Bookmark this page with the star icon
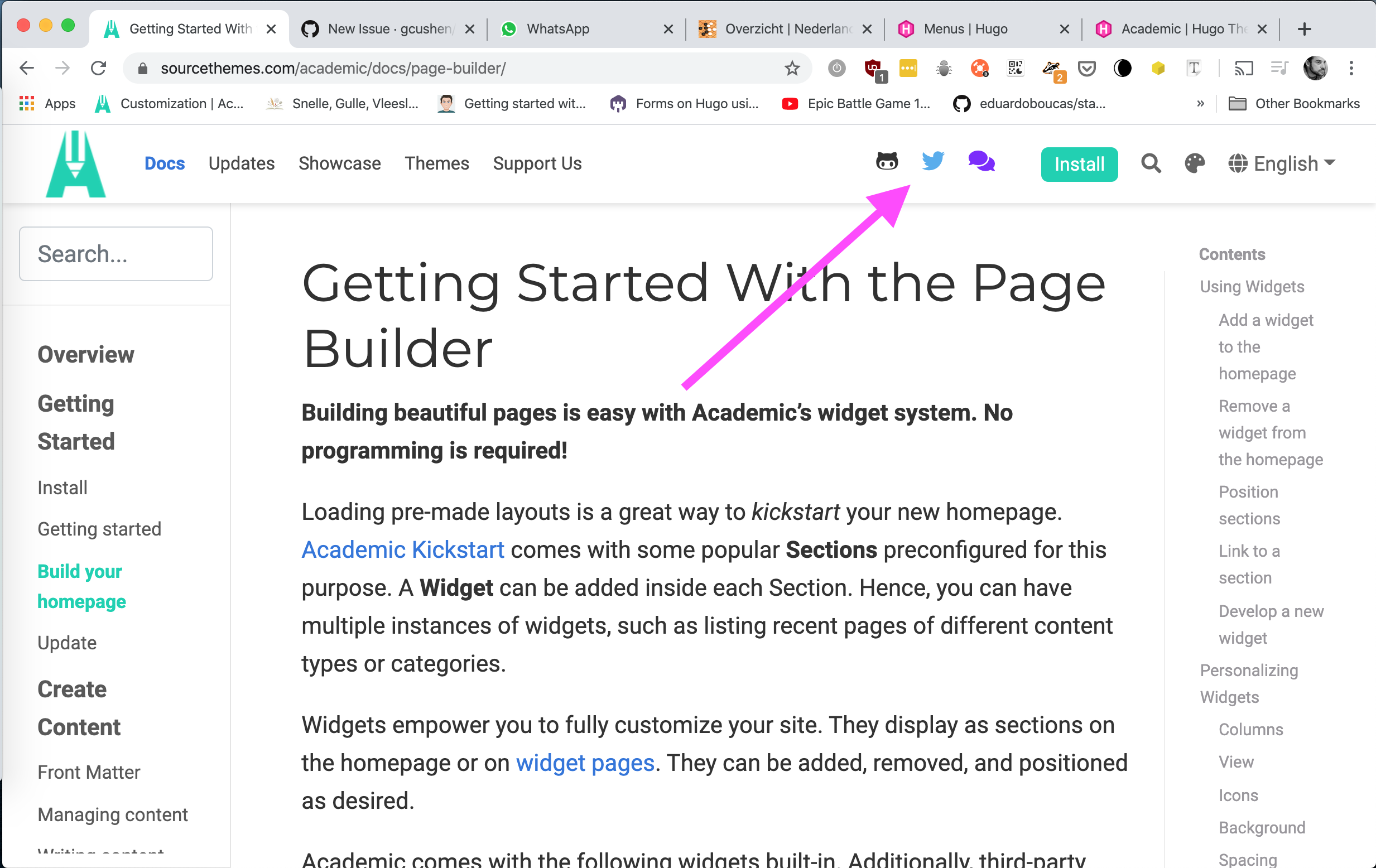Screen dimensions: 1376x868 click(x=792, y=68)
